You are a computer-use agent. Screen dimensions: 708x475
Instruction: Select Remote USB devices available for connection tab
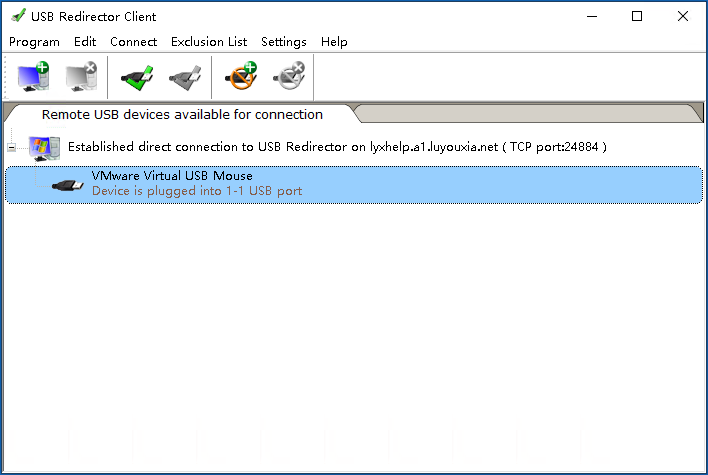182,114
